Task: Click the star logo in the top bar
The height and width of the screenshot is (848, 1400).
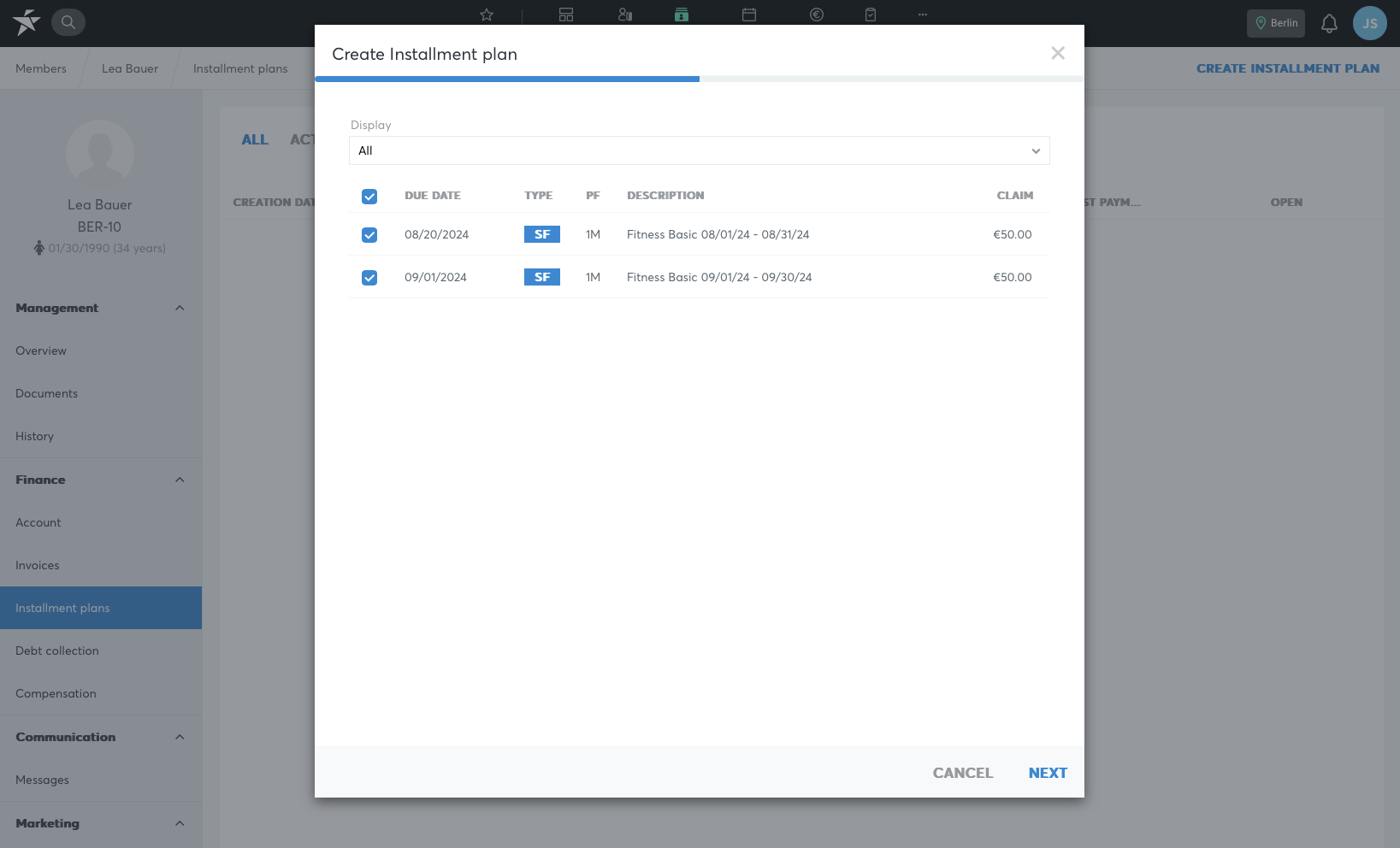Action: tap(27, 22)
